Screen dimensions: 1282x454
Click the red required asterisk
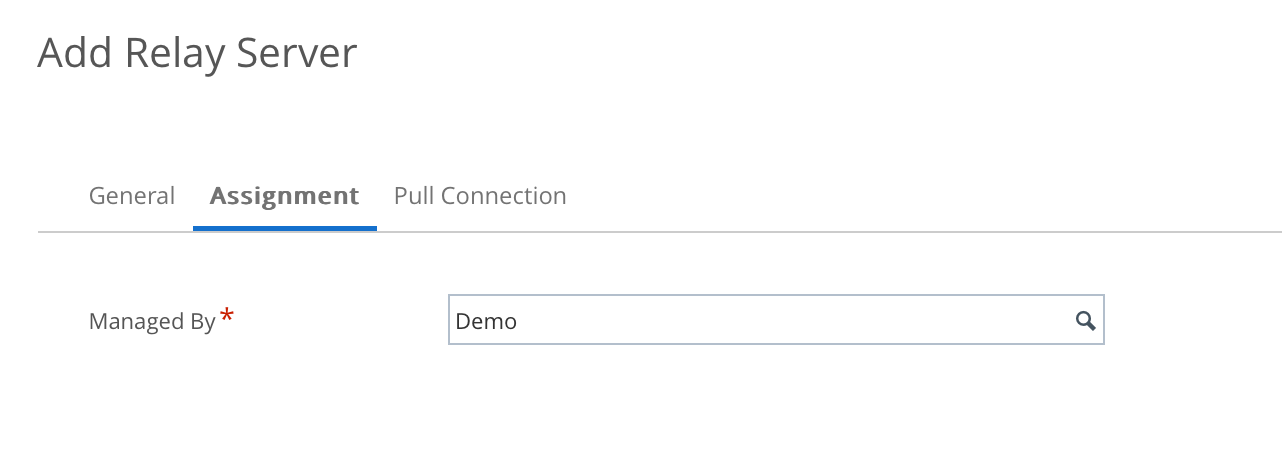(227, 317)
